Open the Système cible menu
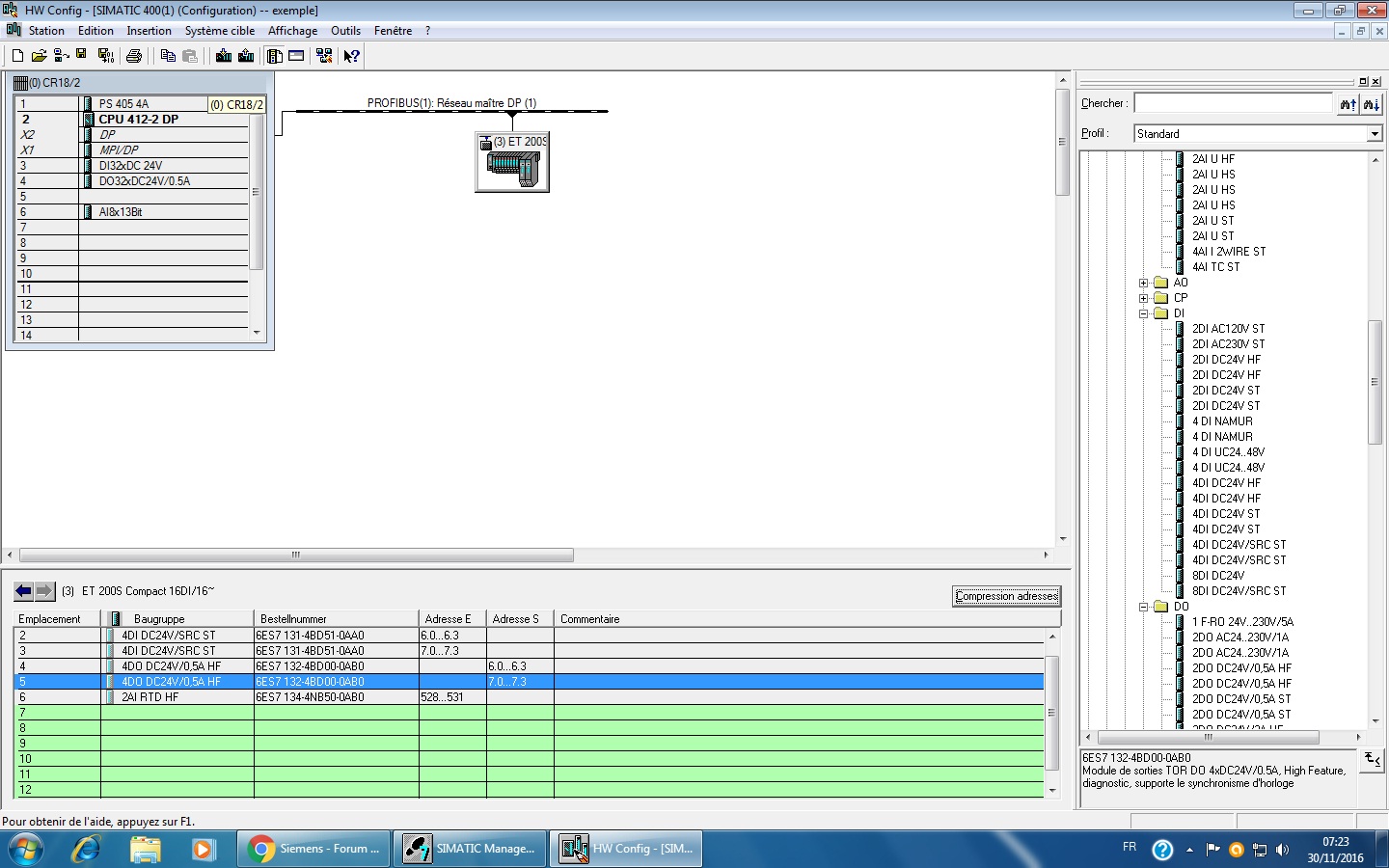Image resolution: width=1389 pixels, height=868 pixels. (x=219, y=31)
